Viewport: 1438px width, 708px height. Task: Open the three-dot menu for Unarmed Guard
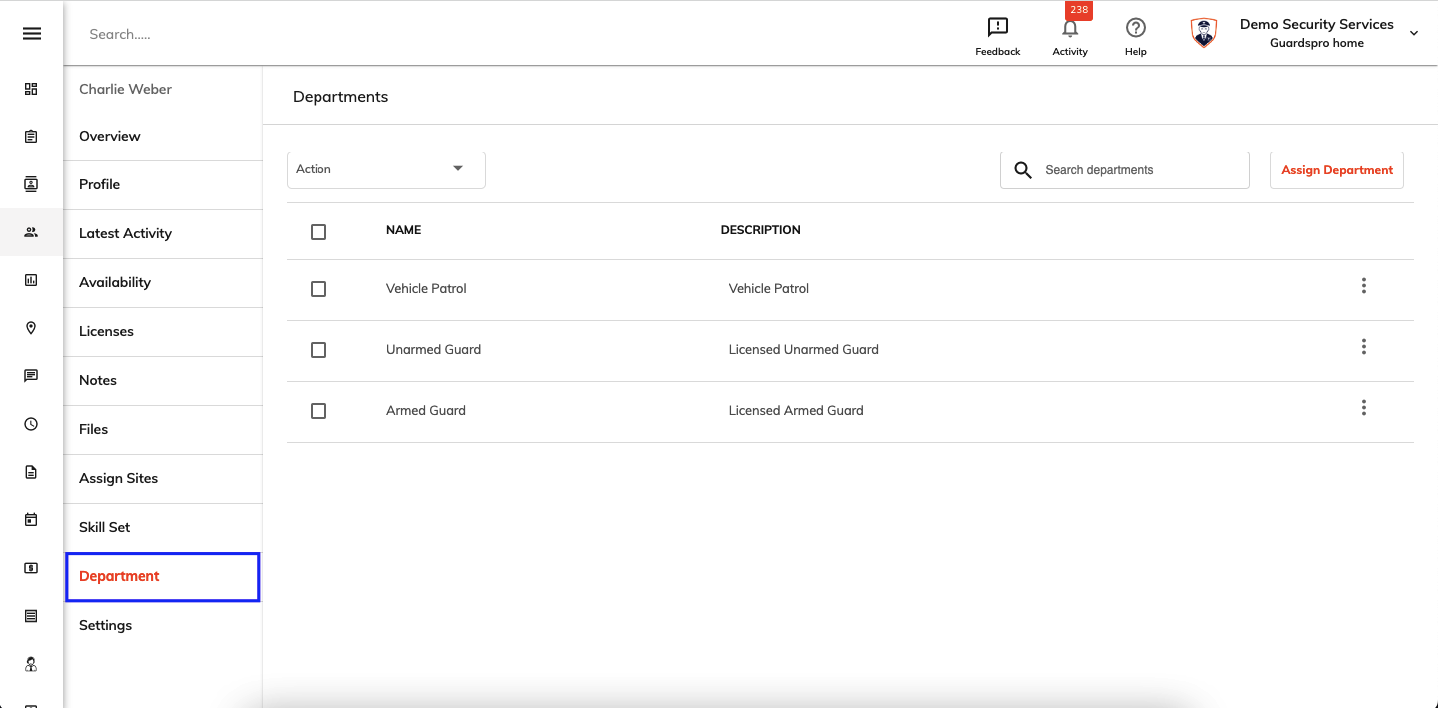tap(1363, 347)
